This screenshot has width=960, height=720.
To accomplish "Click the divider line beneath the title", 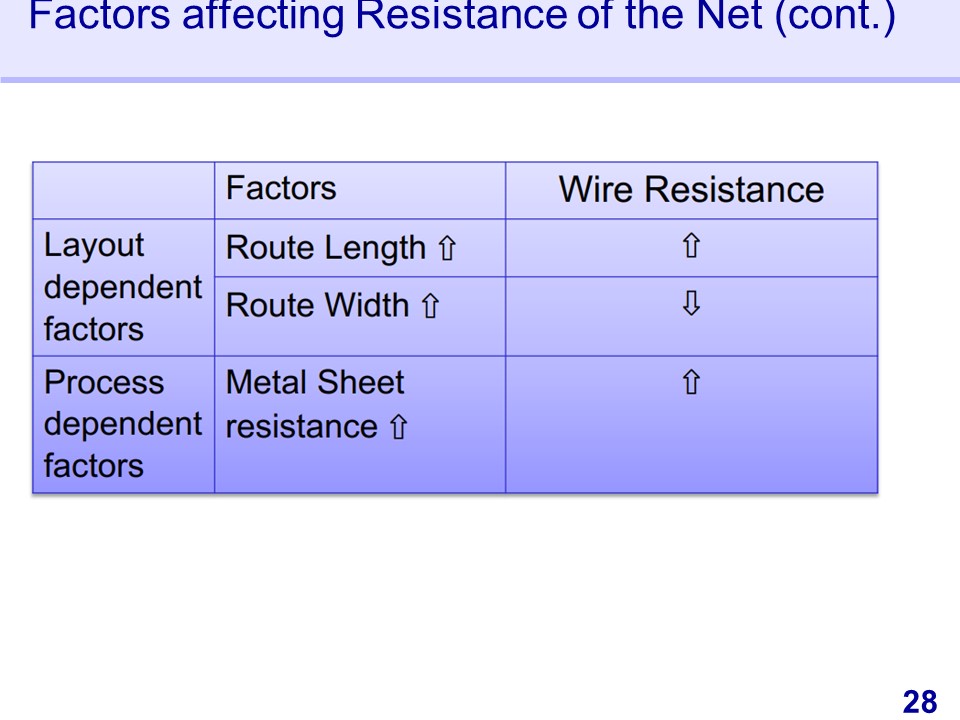I will pyautogui.click(x=480, y=80).
